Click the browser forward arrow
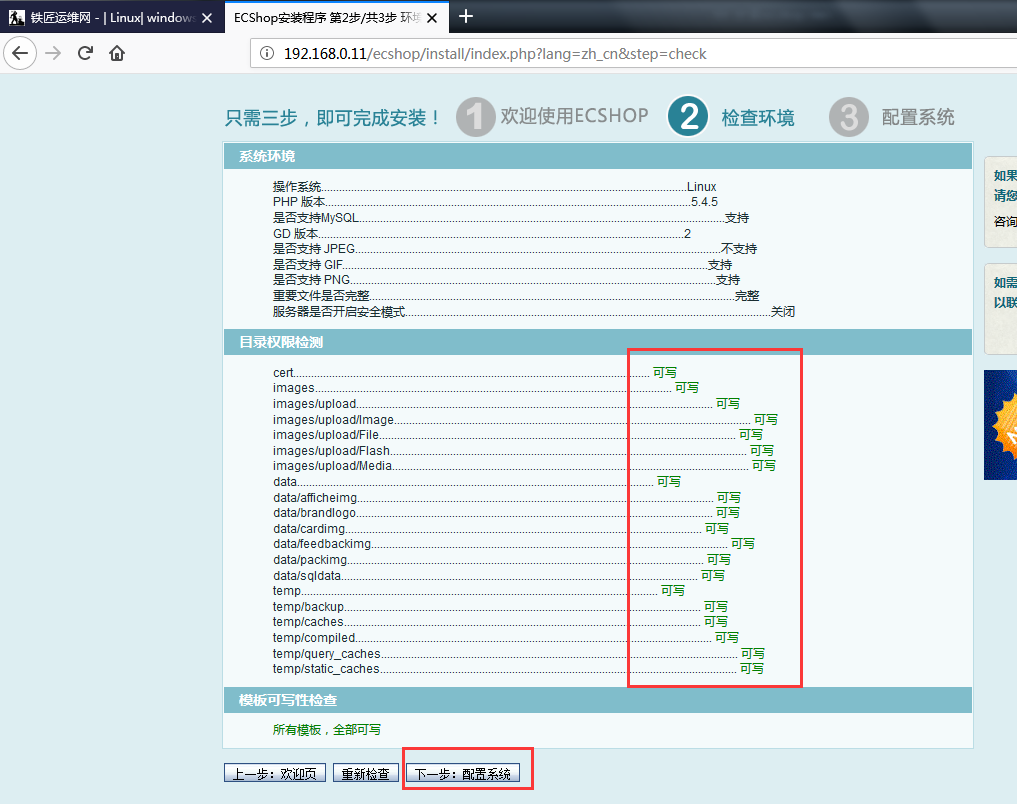This screenshot has width=1017, height=804. click(53, 53)
